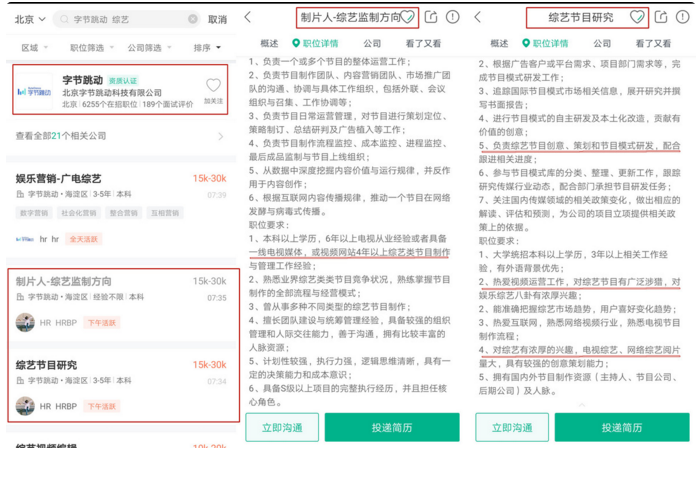Viewport: 696px width, 478px height.
Task: Switch to 看了又看 tab in 综艺节目研究 page
Action: click(653, 43)
